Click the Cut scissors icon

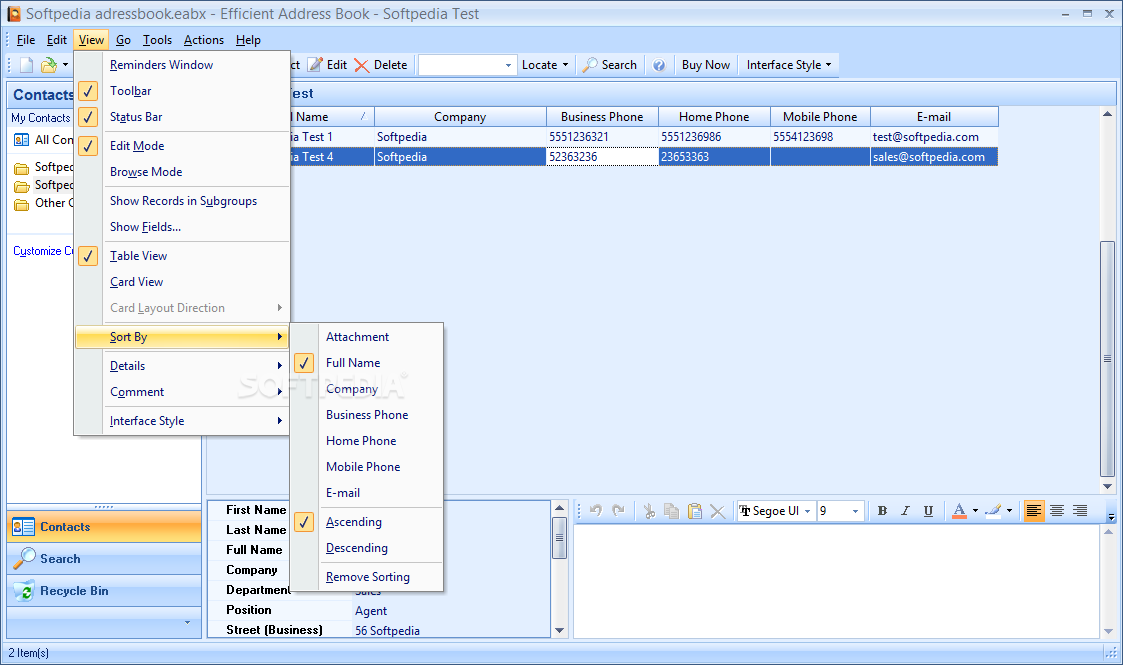click(x=649, y=510)
